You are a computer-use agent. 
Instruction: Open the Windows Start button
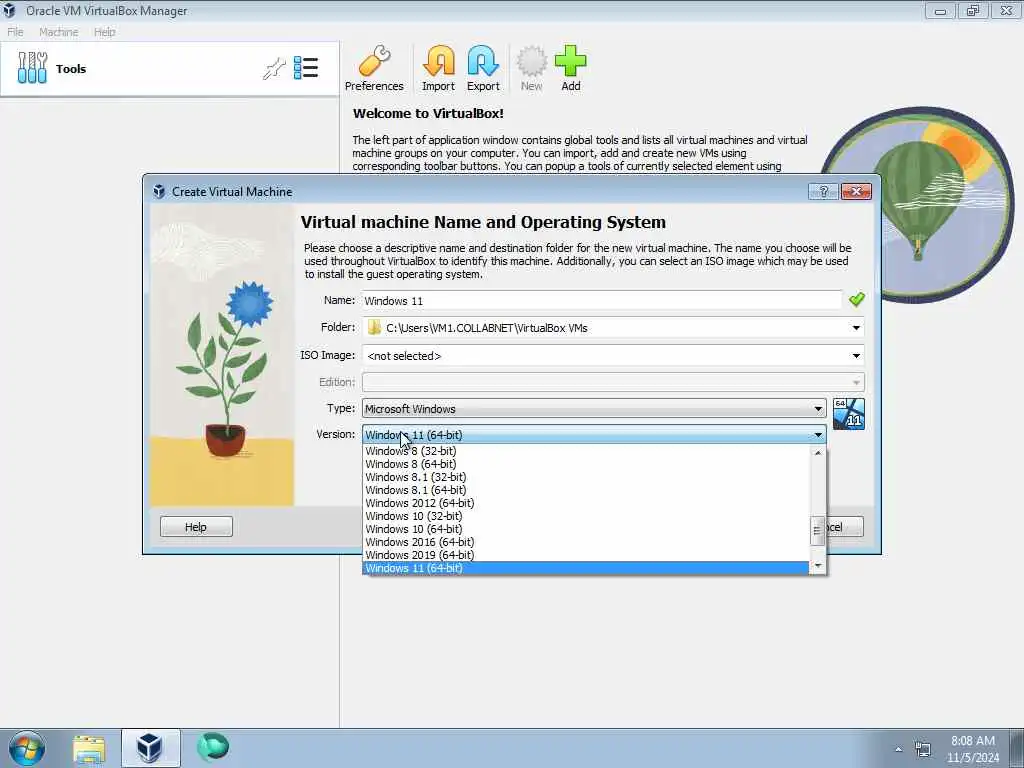tap(27, 748)
